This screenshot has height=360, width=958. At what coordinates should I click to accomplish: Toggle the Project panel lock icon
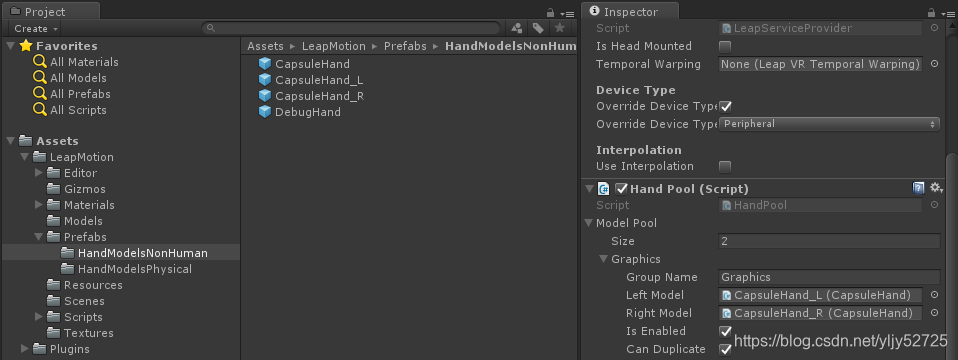pos(550,13)
